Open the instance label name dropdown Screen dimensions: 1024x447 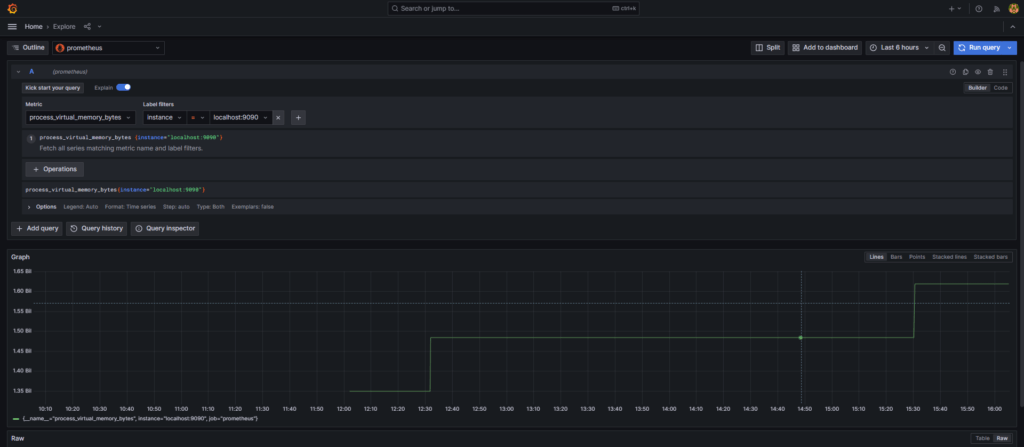tap(165, 118)
